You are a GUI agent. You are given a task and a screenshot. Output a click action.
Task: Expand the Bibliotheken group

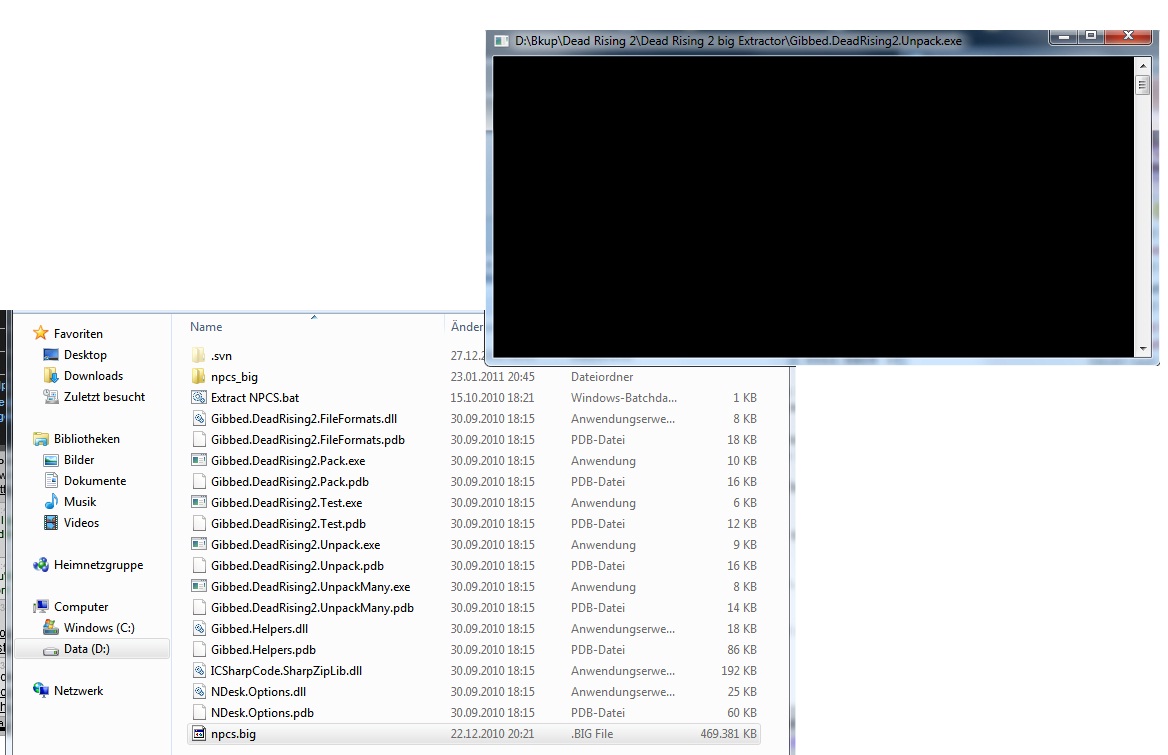[86, 439]
